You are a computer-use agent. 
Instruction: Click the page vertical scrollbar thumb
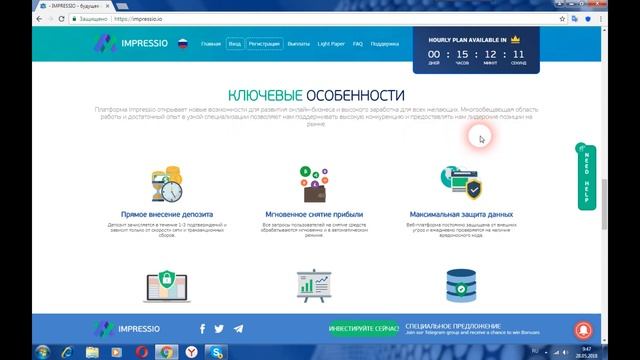(604, 204)
